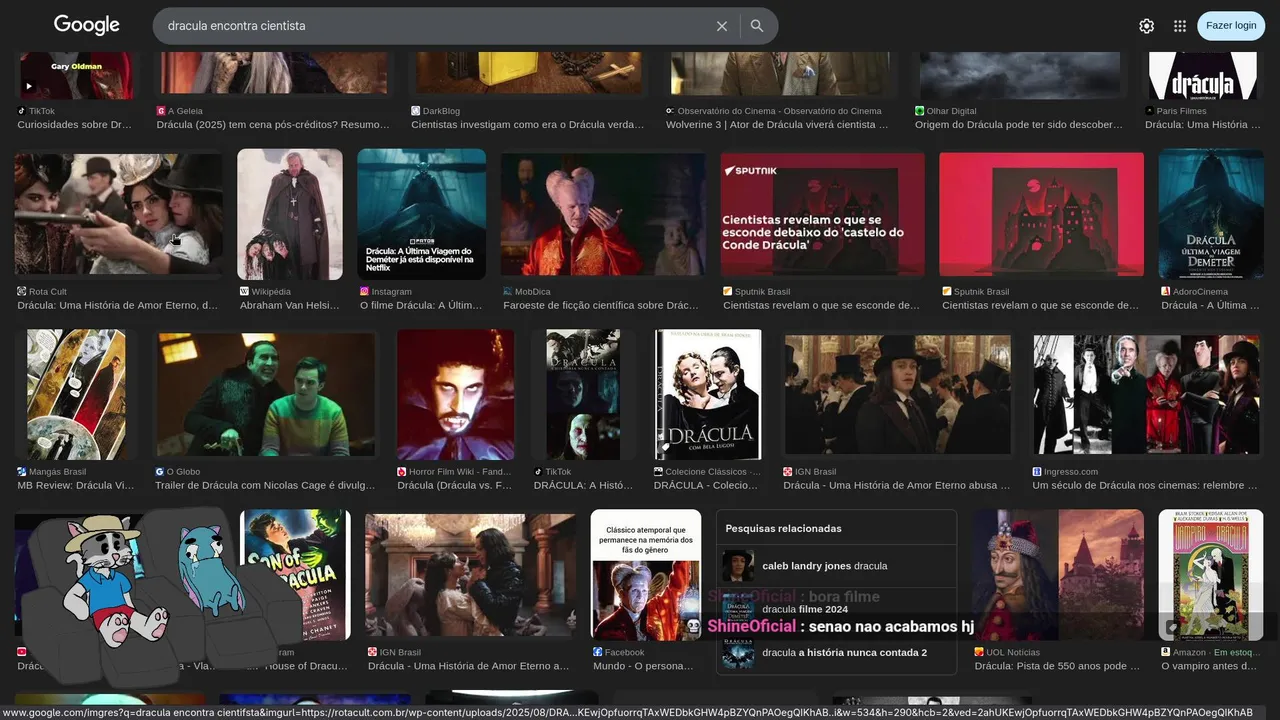The image size is (1280, 720).
Task: Open the Ingresso.com century of Drácula image
Action: click(1147, 395)
